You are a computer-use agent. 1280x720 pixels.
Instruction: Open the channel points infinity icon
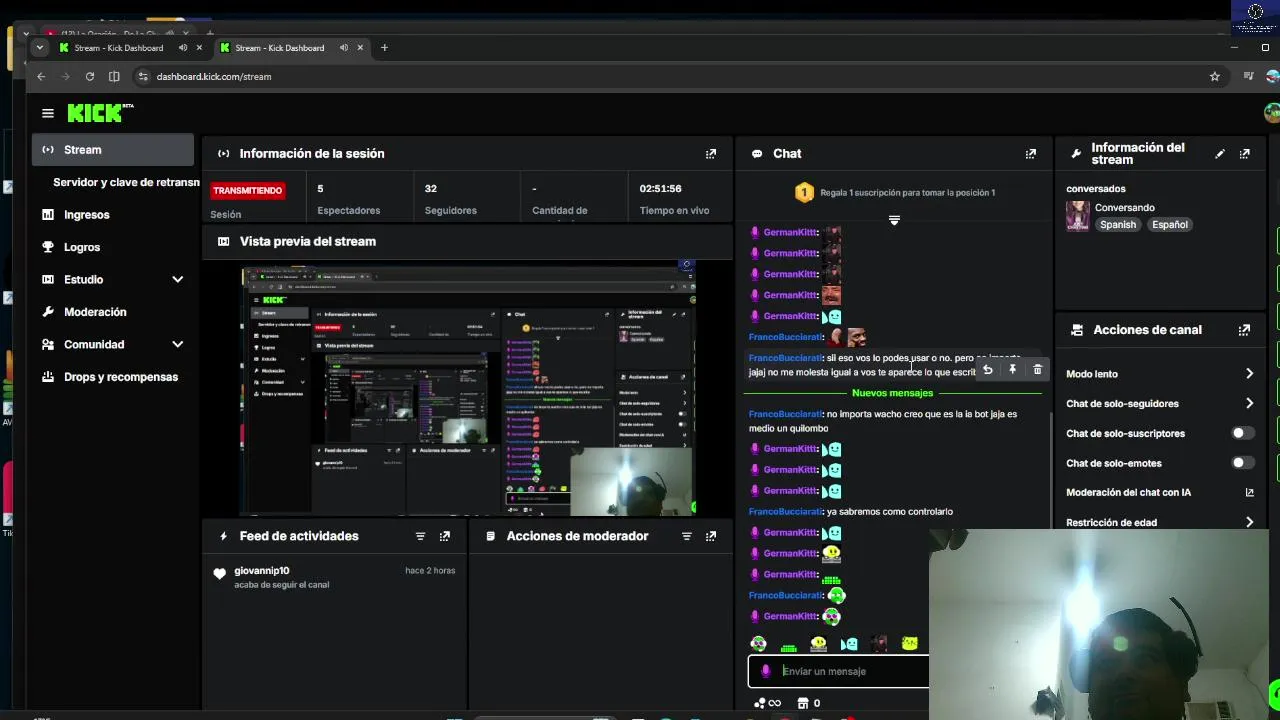click(768, 703)
